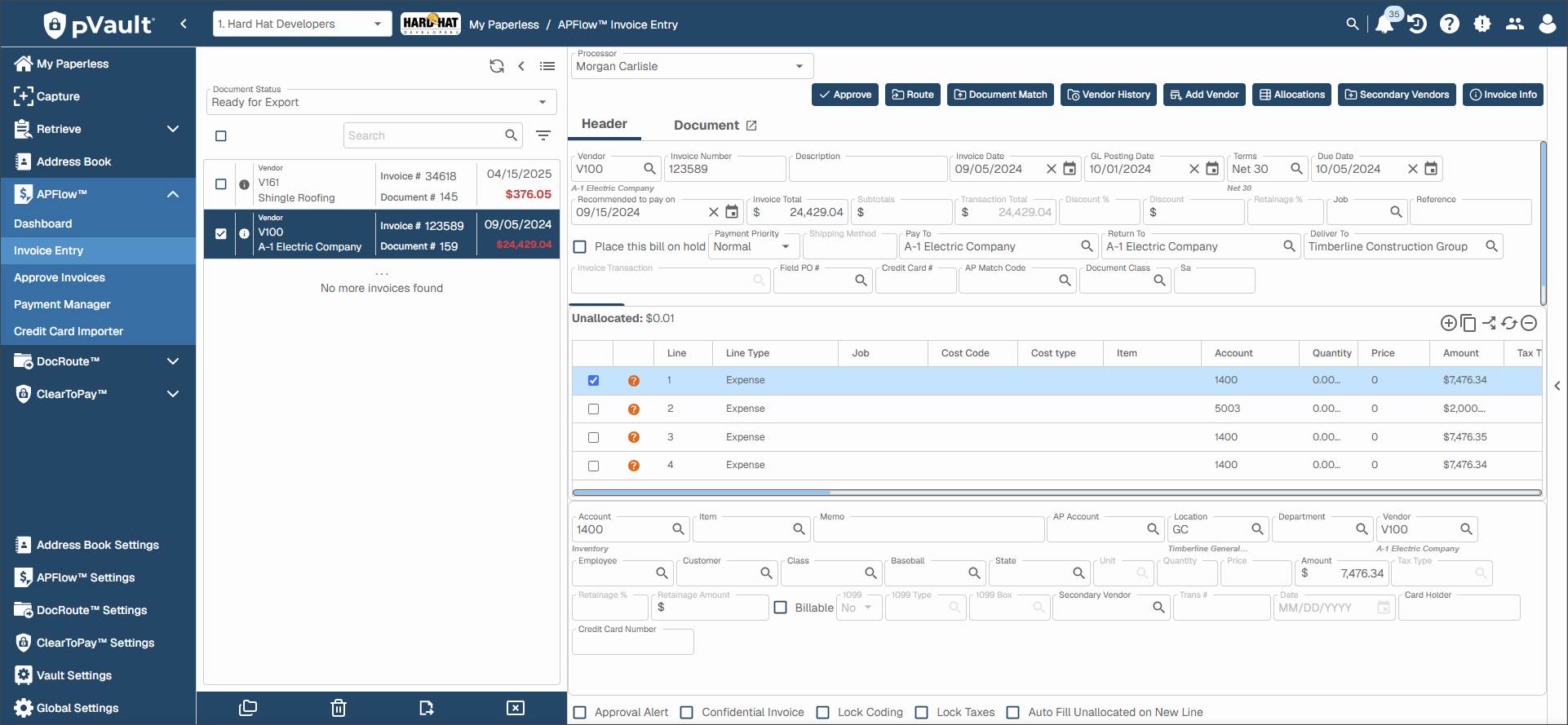The image size is (1568, 725).
Task: Uncheck allocation line 1 checkbox
Action: click(x=593, y=380)
